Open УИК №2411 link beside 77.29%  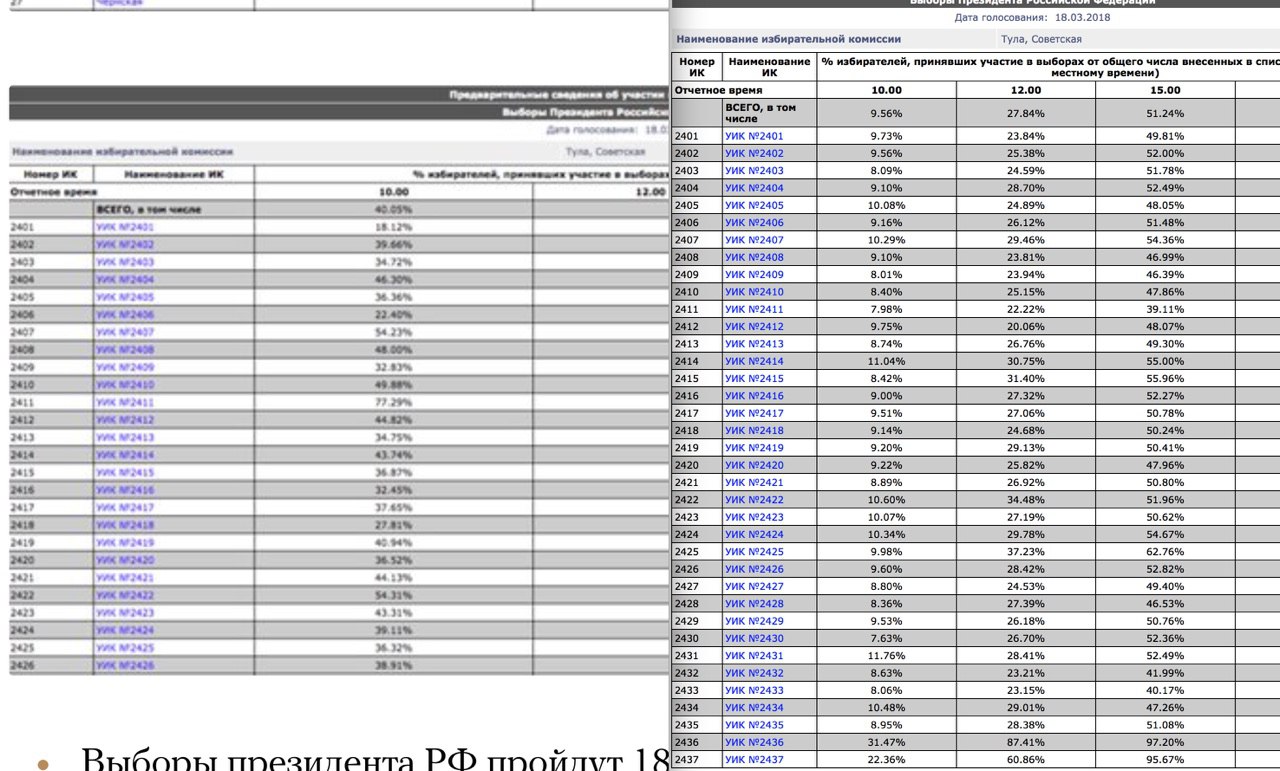(126, 401)
